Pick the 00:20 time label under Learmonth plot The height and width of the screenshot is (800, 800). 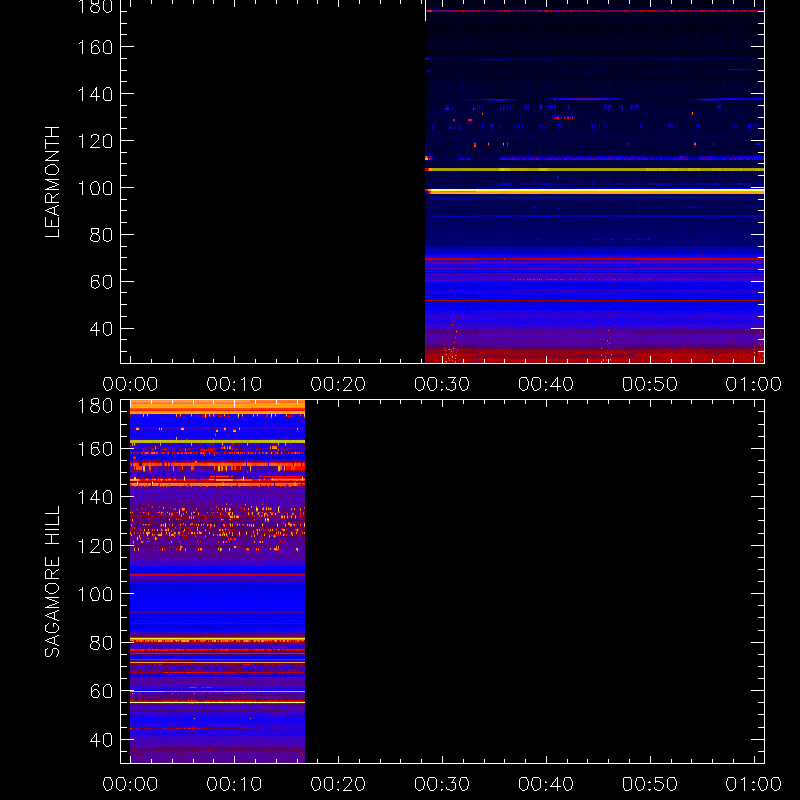click(338, 384)
